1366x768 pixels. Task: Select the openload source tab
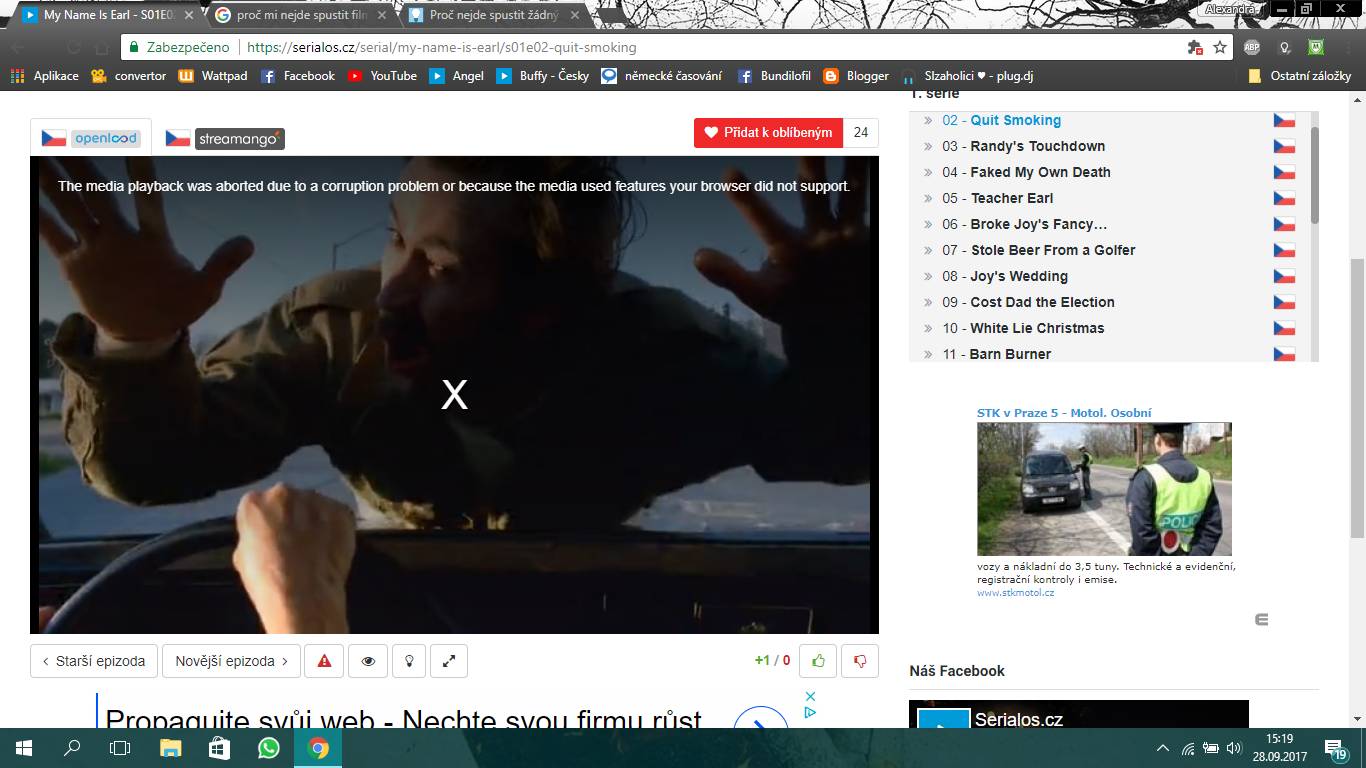point(91,138)
